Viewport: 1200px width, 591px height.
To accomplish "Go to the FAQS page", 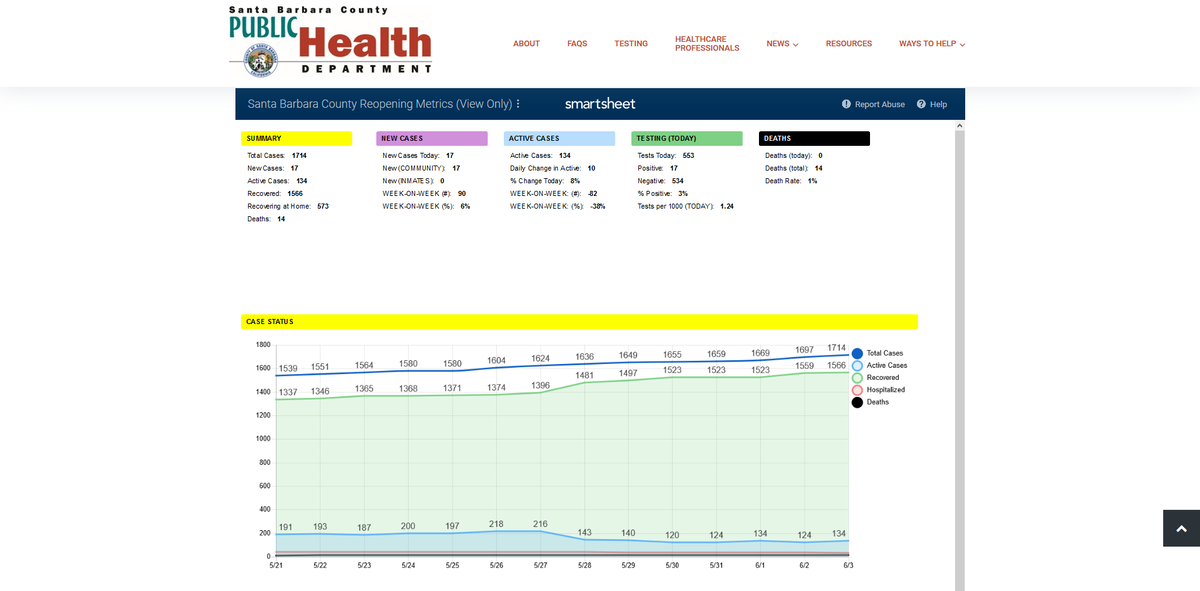I will click(577, 44).
